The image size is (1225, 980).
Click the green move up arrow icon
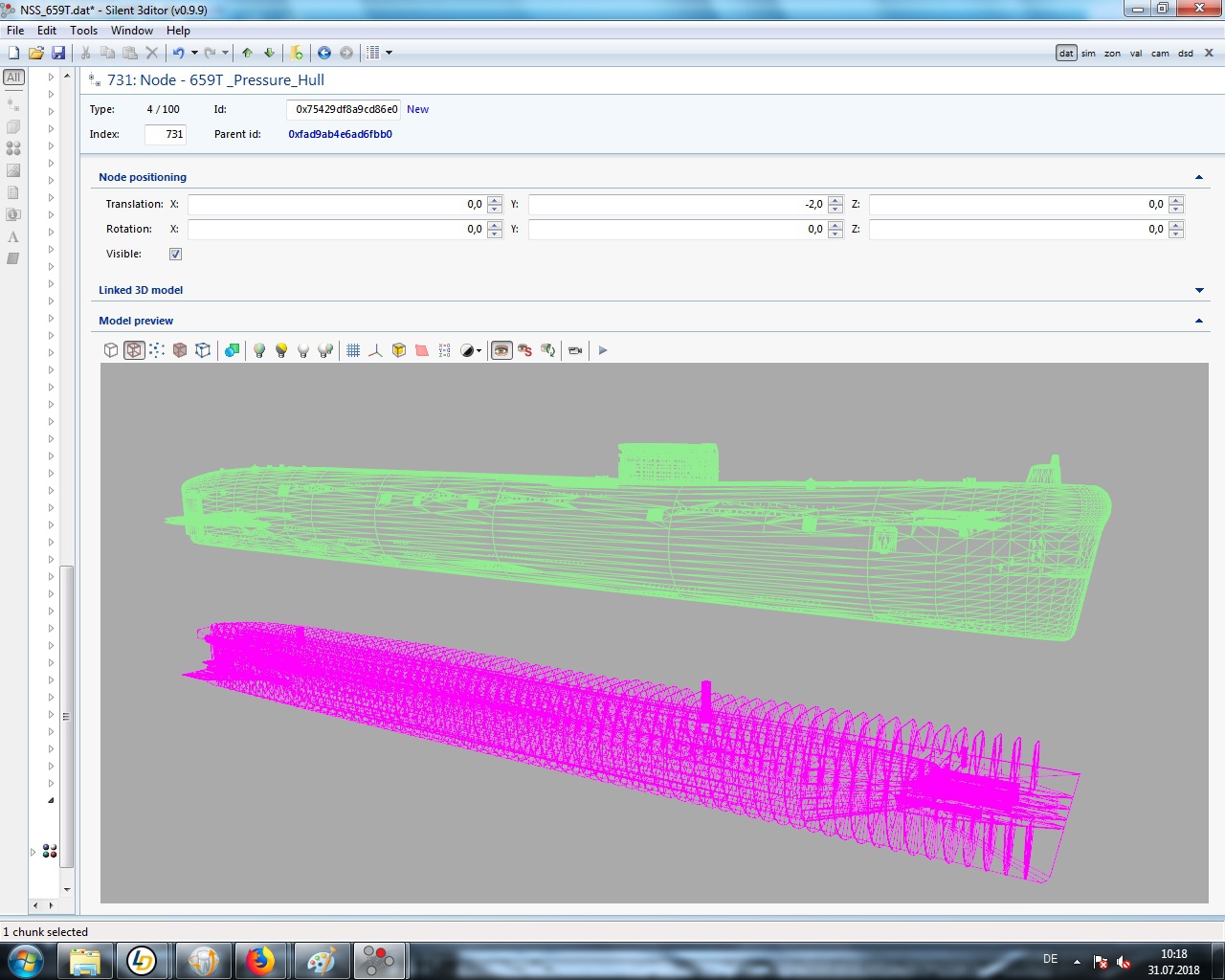[247, 53]
